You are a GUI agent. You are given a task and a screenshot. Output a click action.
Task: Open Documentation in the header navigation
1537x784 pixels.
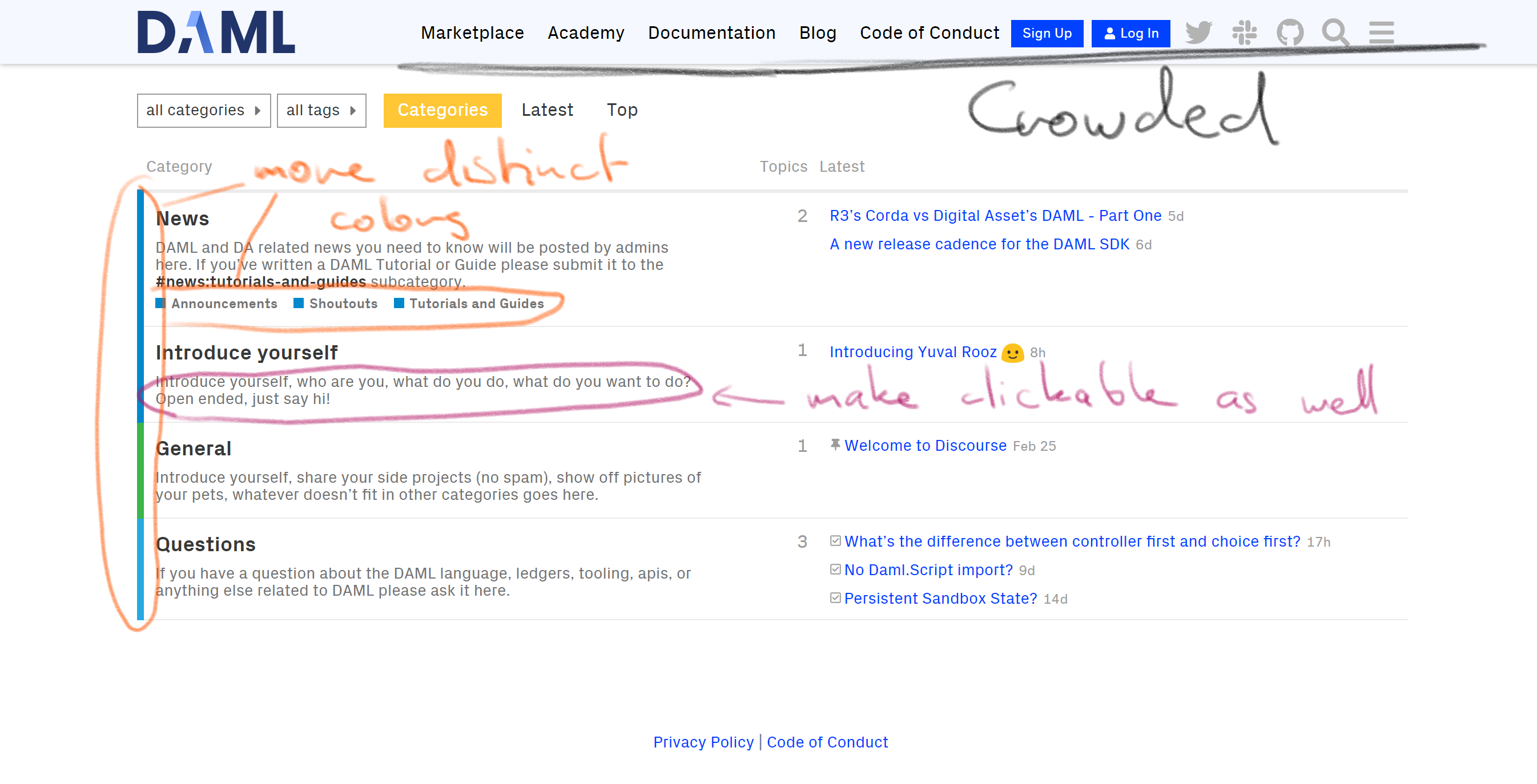[712, 33]
